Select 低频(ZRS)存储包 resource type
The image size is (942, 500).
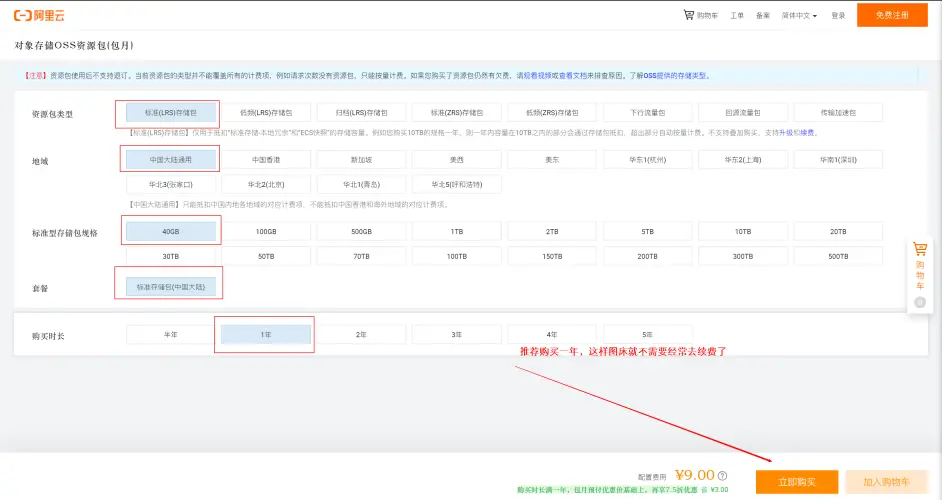(552, 112)
